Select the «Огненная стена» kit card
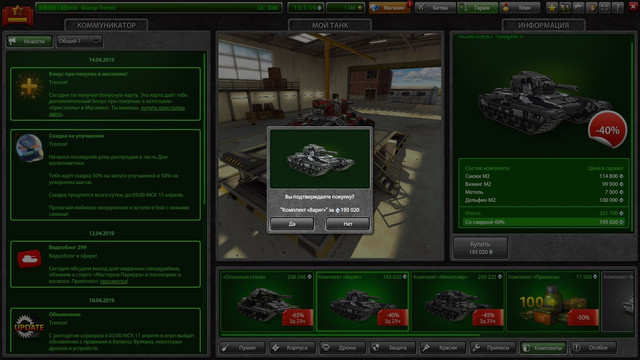The width and height of the screenshot is (640, 360). (267, 302)
